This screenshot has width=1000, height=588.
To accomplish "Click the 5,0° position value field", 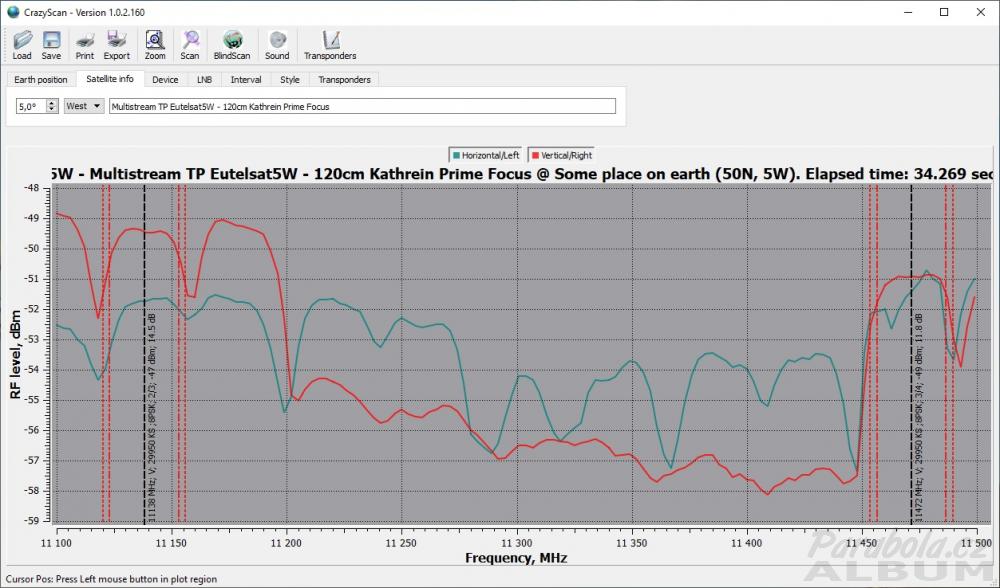I will click(31, 107).
